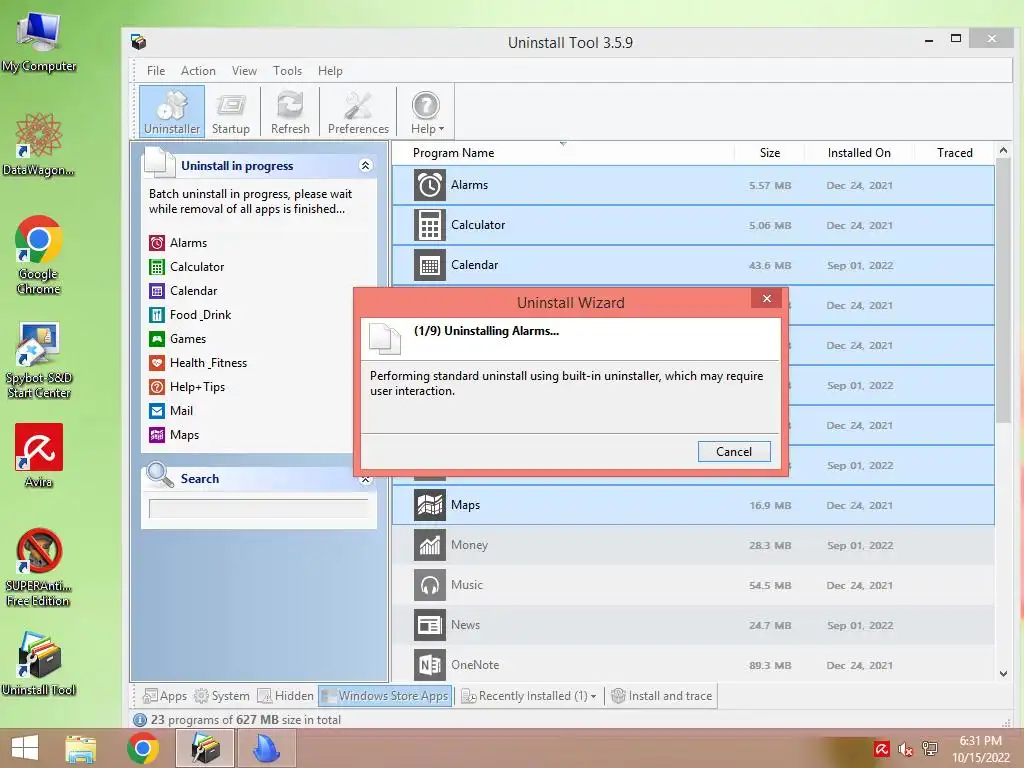Image resolution: width=1024 pixels, height=768 pixels.
Task: Open Recently Installed (1) dropdown
Action: pos(529,696)
